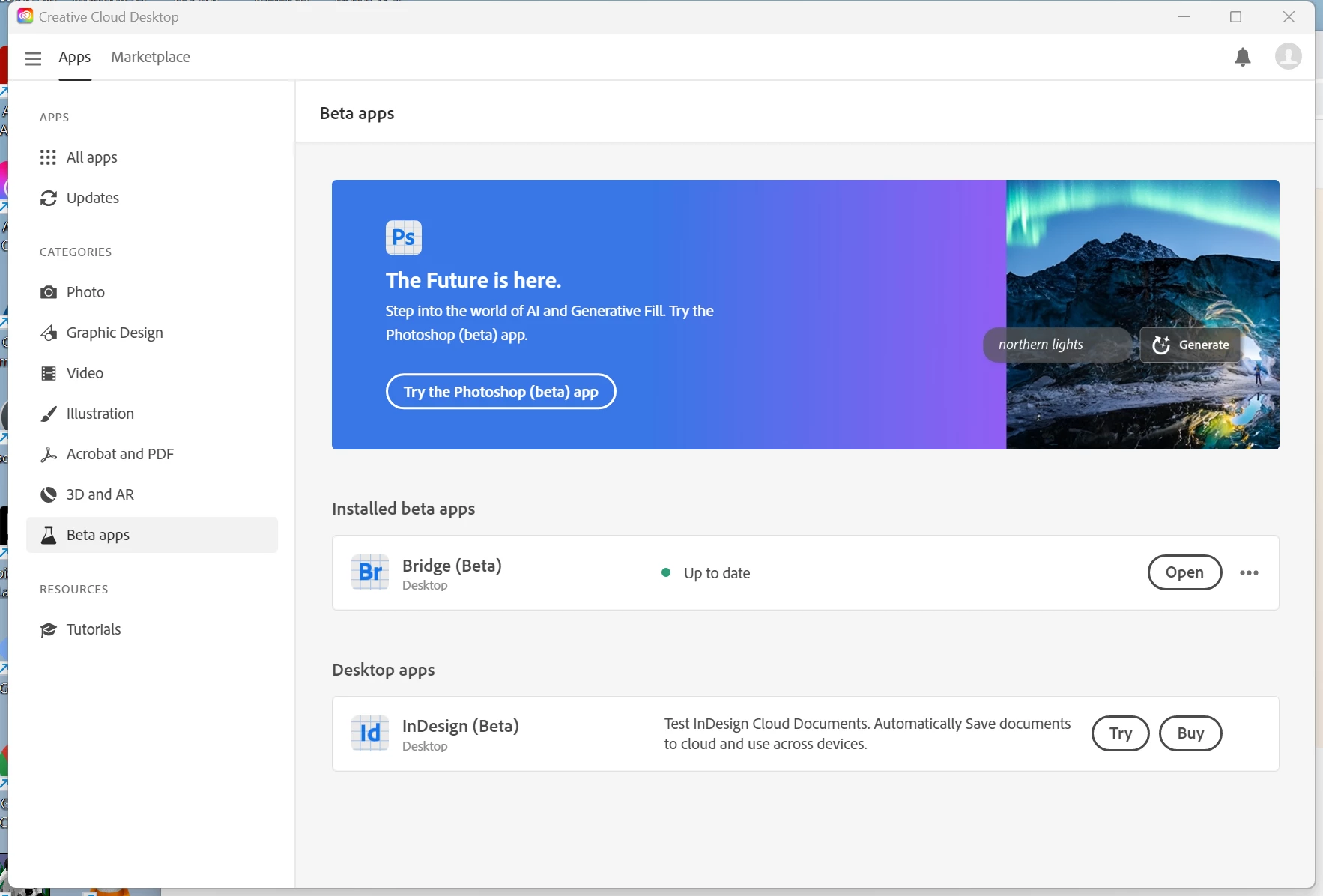Click the InDesign (Beta) Id icon
Image resolution: width=1323 pixels, height=896 pixels.
point(370,733)
